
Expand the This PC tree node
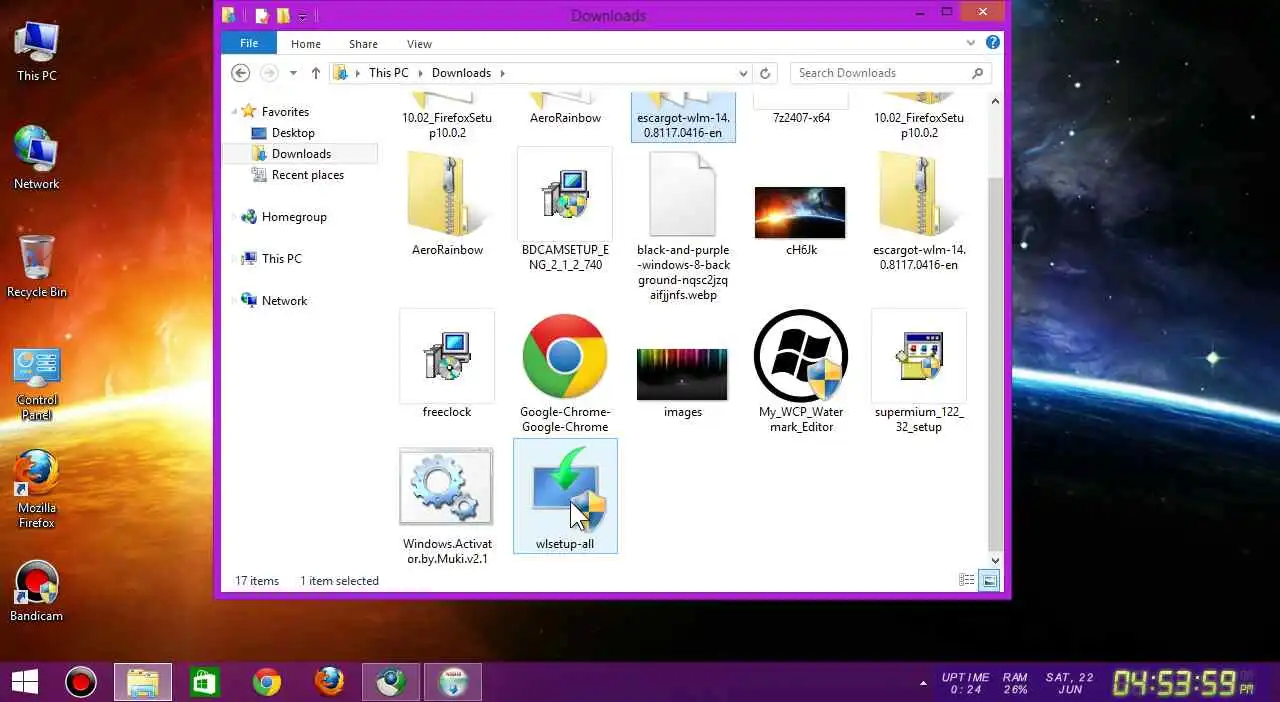[235, 259]
